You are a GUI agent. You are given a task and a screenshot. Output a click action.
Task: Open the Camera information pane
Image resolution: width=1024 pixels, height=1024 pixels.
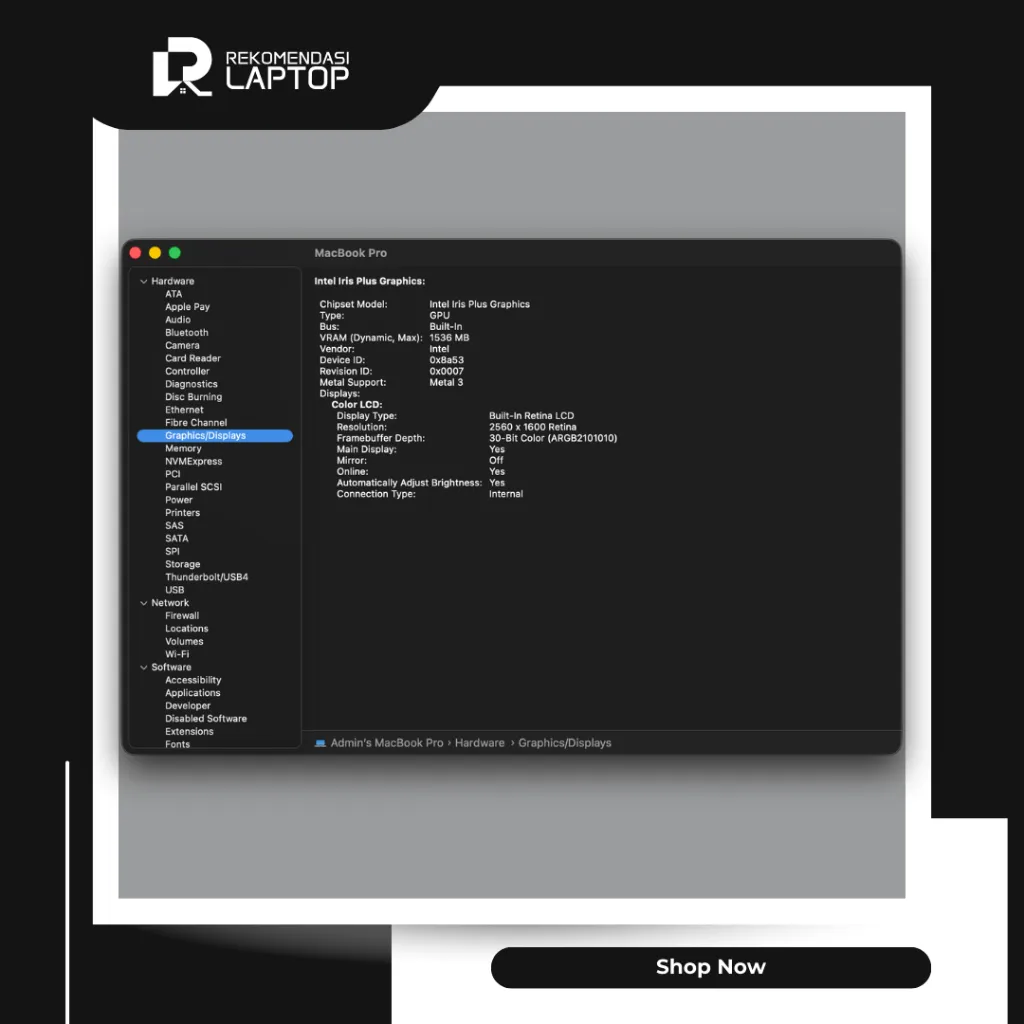point(183,345)
